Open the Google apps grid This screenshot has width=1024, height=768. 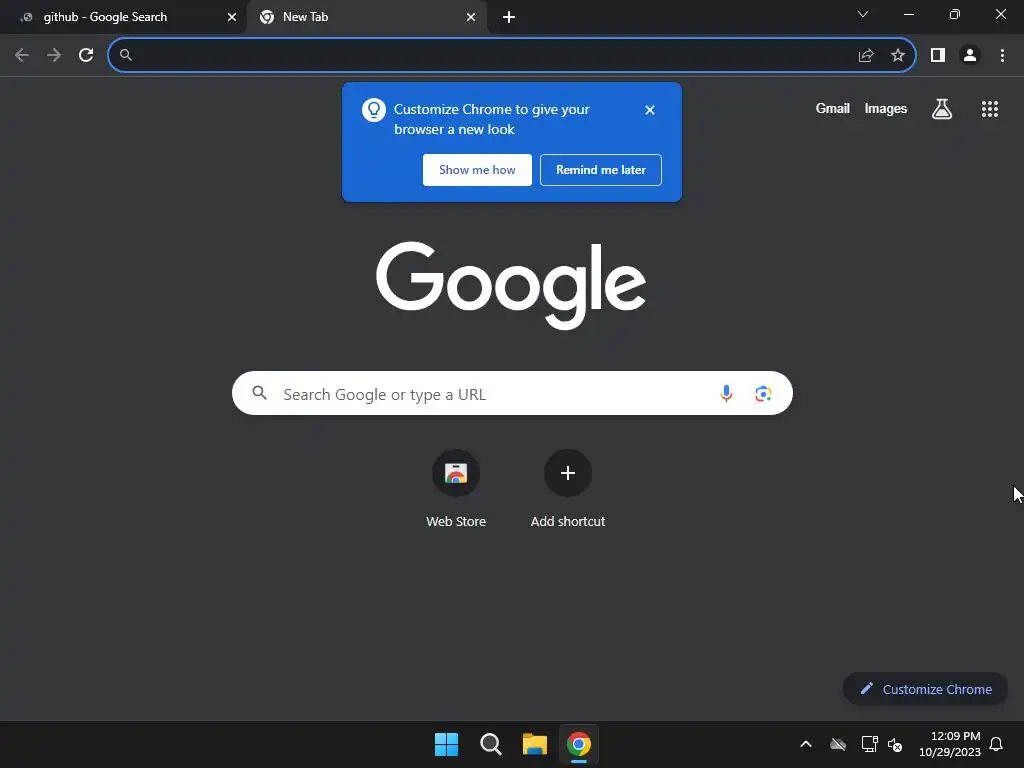pyautogui.click(x=990, y=109)
